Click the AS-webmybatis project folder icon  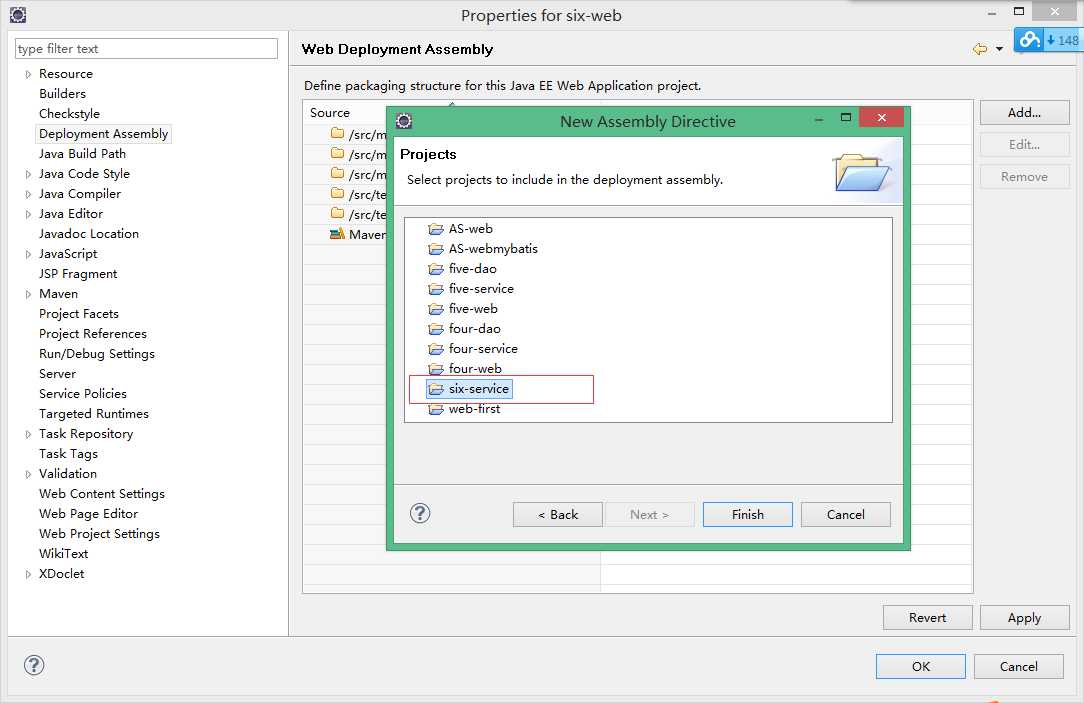[436, 249]
